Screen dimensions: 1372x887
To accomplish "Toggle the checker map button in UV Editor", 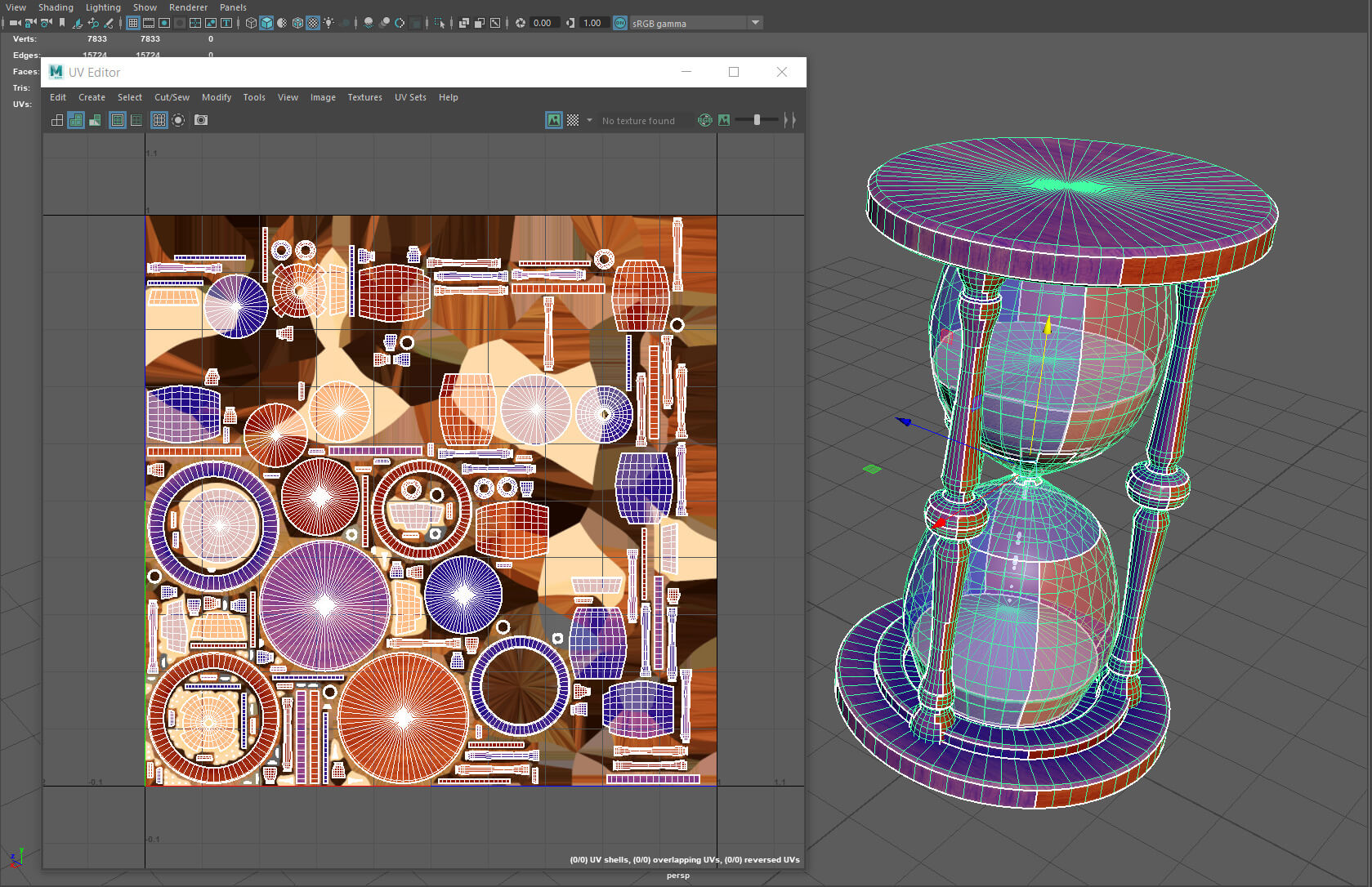I will coord(573,120).
